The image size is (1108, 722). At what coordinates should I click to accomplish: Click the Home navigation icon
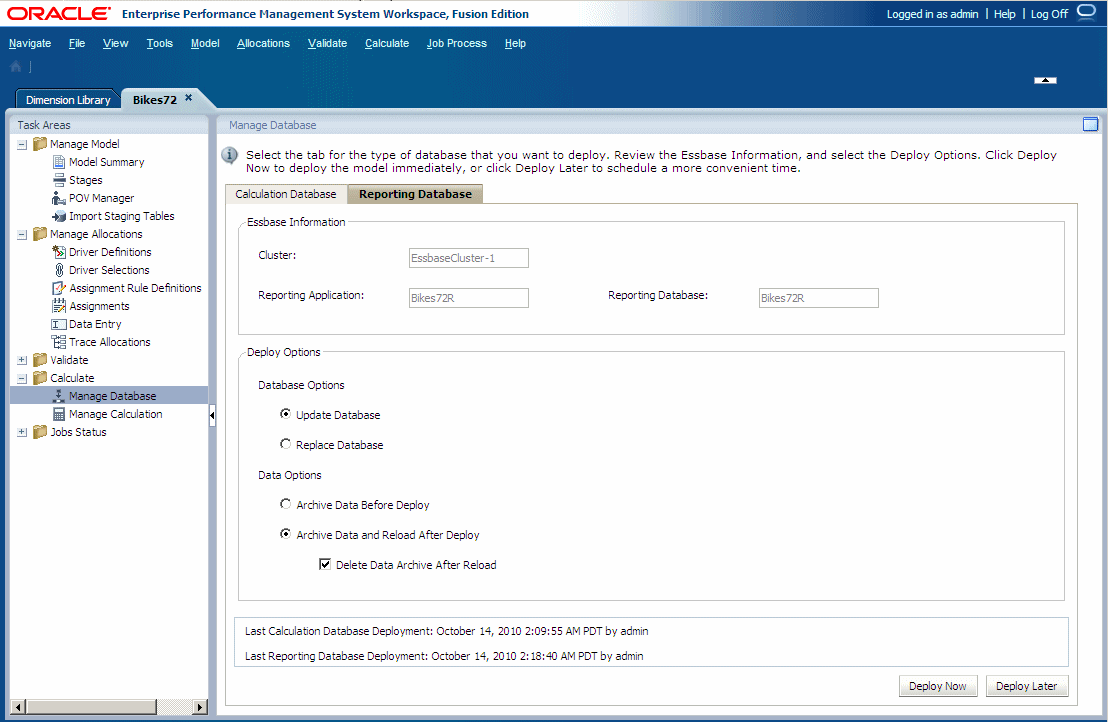(x=14, y=64)
